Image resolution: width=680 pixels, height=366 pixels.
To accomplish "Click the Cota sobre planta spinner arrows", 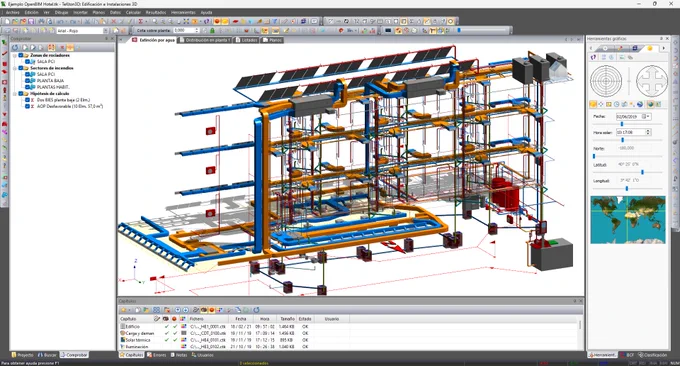I will [x=197, y=30].
